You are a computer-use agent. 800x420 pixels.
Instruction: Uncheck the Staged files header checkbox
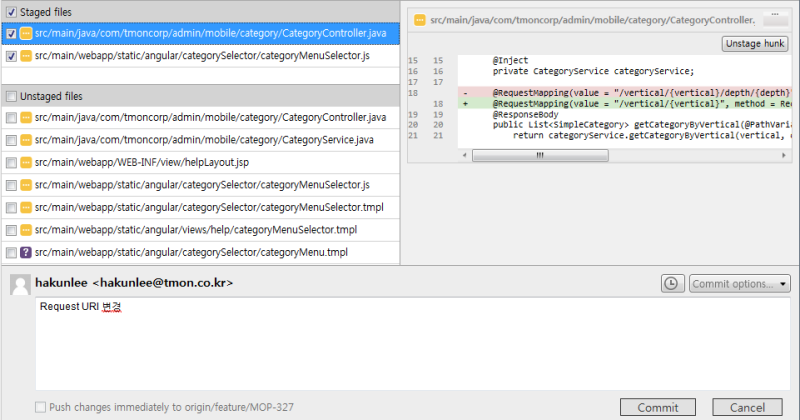[11, 12]
